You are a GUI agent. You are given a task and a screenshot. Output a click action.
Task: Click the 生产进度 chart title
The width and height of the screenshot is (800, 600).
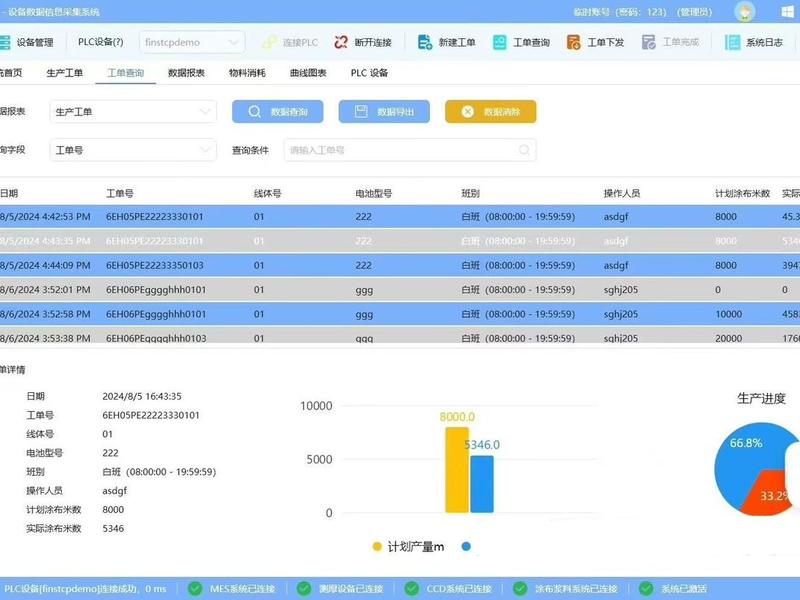(761, 398)
